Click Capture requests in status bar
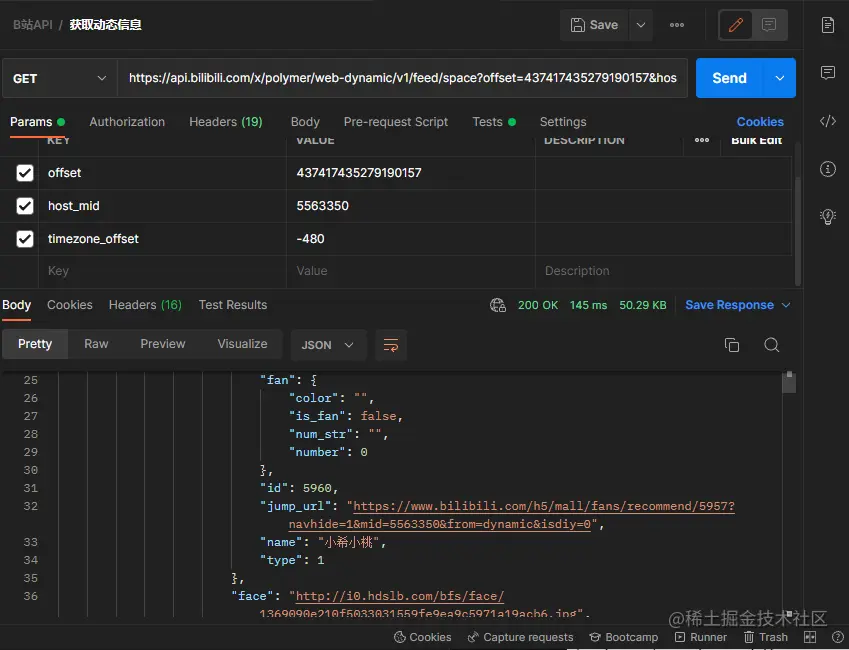849x650 pixels. coord(520,637)
